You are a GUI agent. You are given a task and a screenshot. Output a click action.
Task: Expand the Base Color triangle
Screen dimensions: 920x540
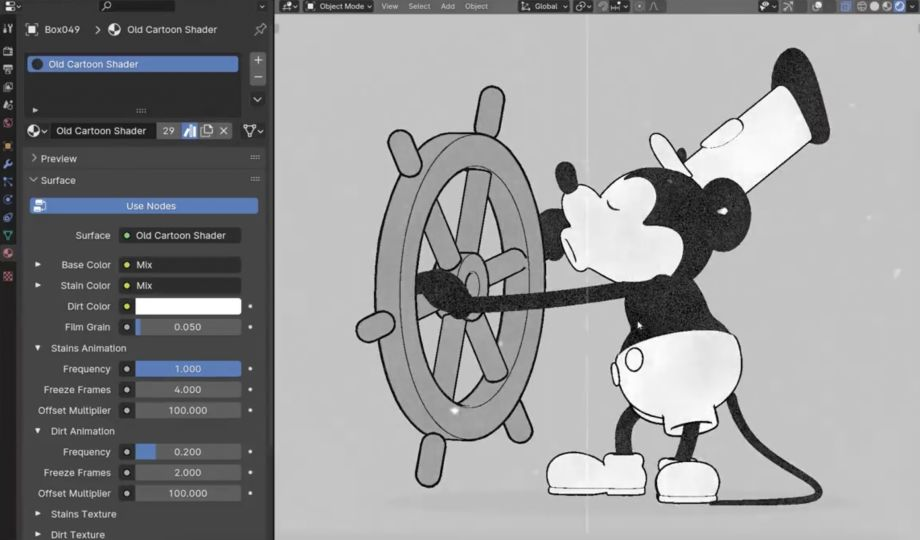pos(38,265)
